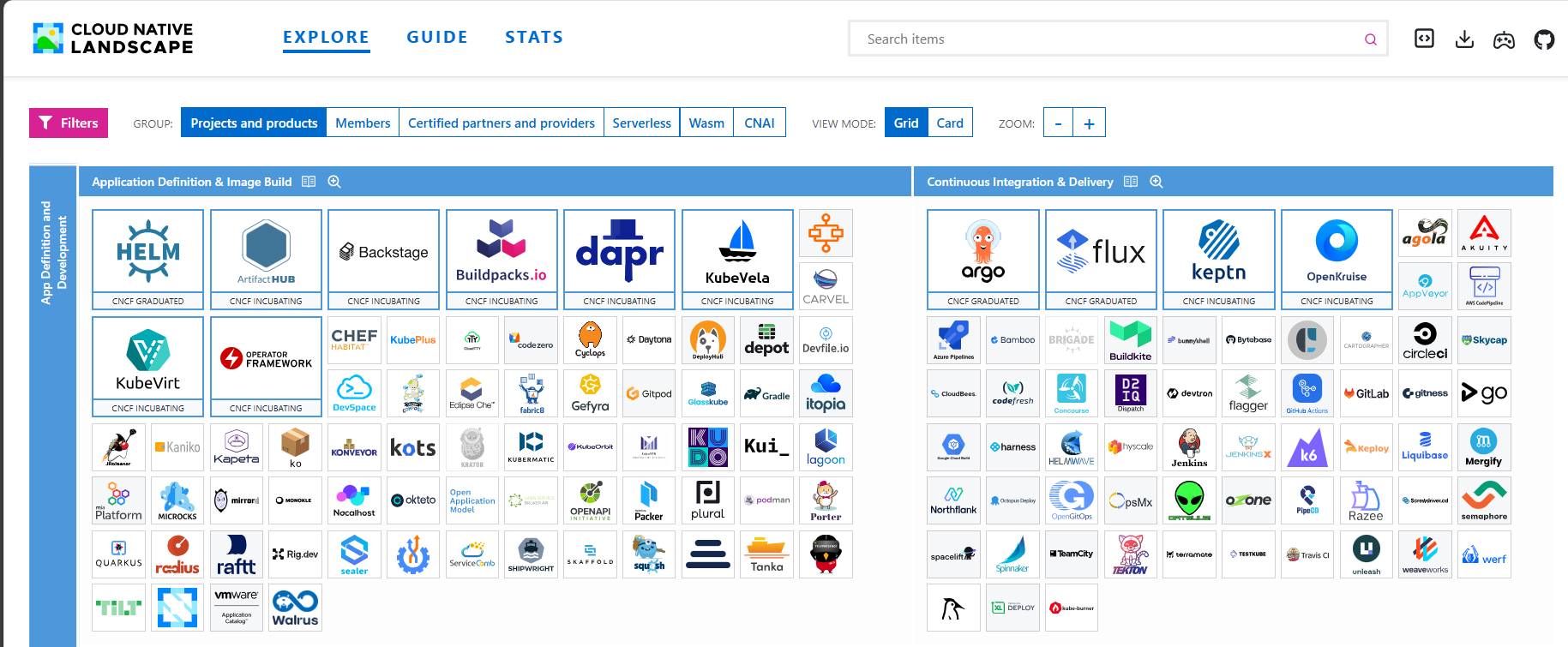Screen dimensions: 1568x647
Task: Open the Skaffold logo tile
Action: coord(590,554)
